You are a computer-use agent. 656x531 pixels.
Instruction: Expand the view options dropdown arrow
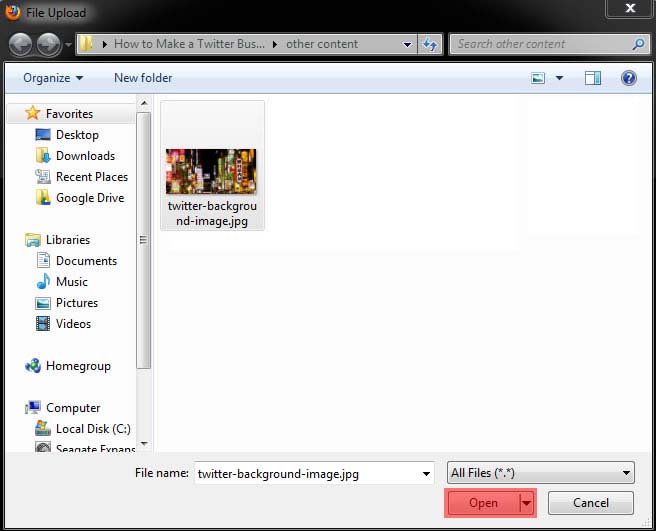[559, 78]
